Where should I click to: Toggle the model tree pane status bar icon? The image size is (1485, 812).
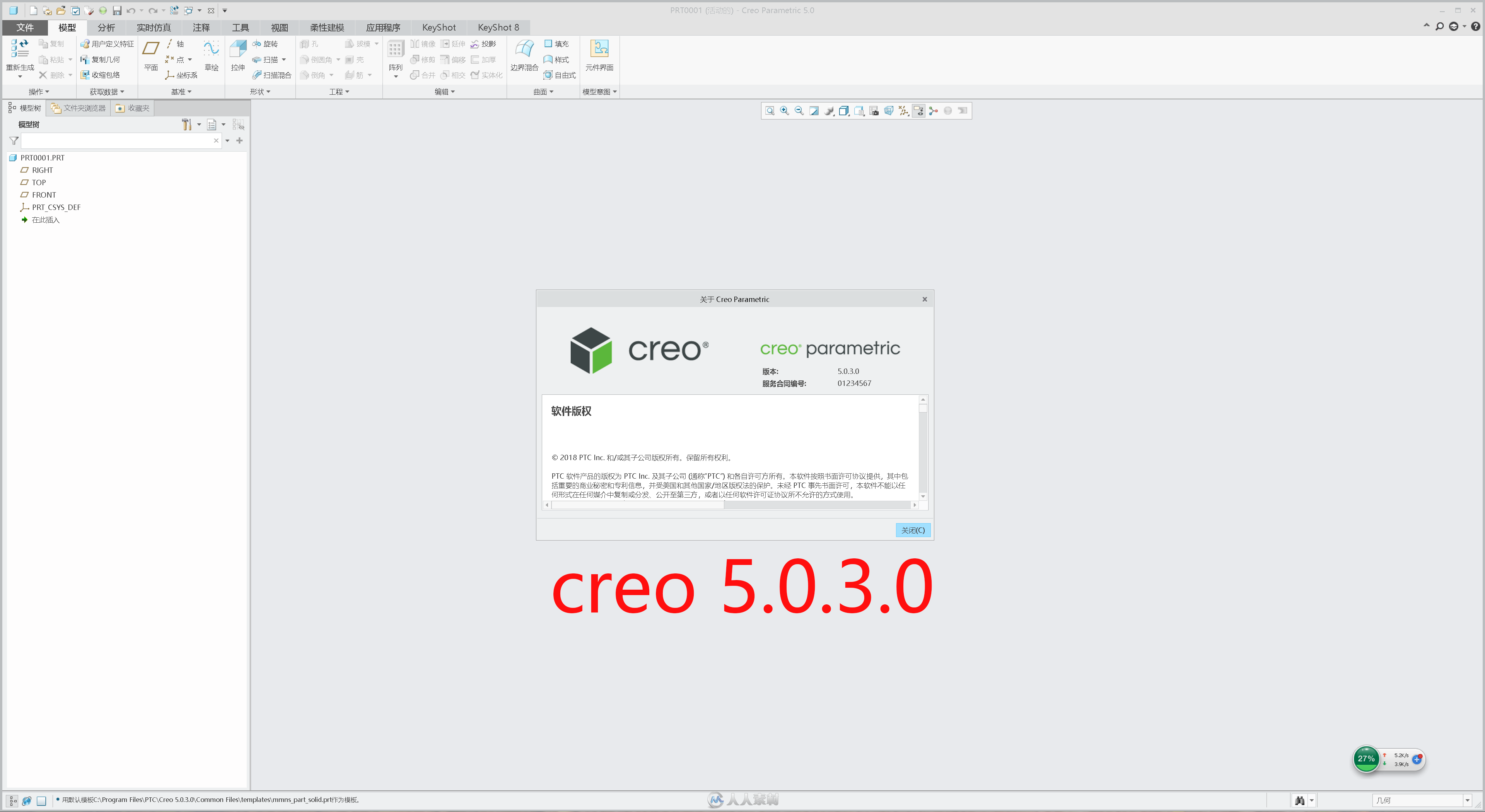[x=12, y=800]
